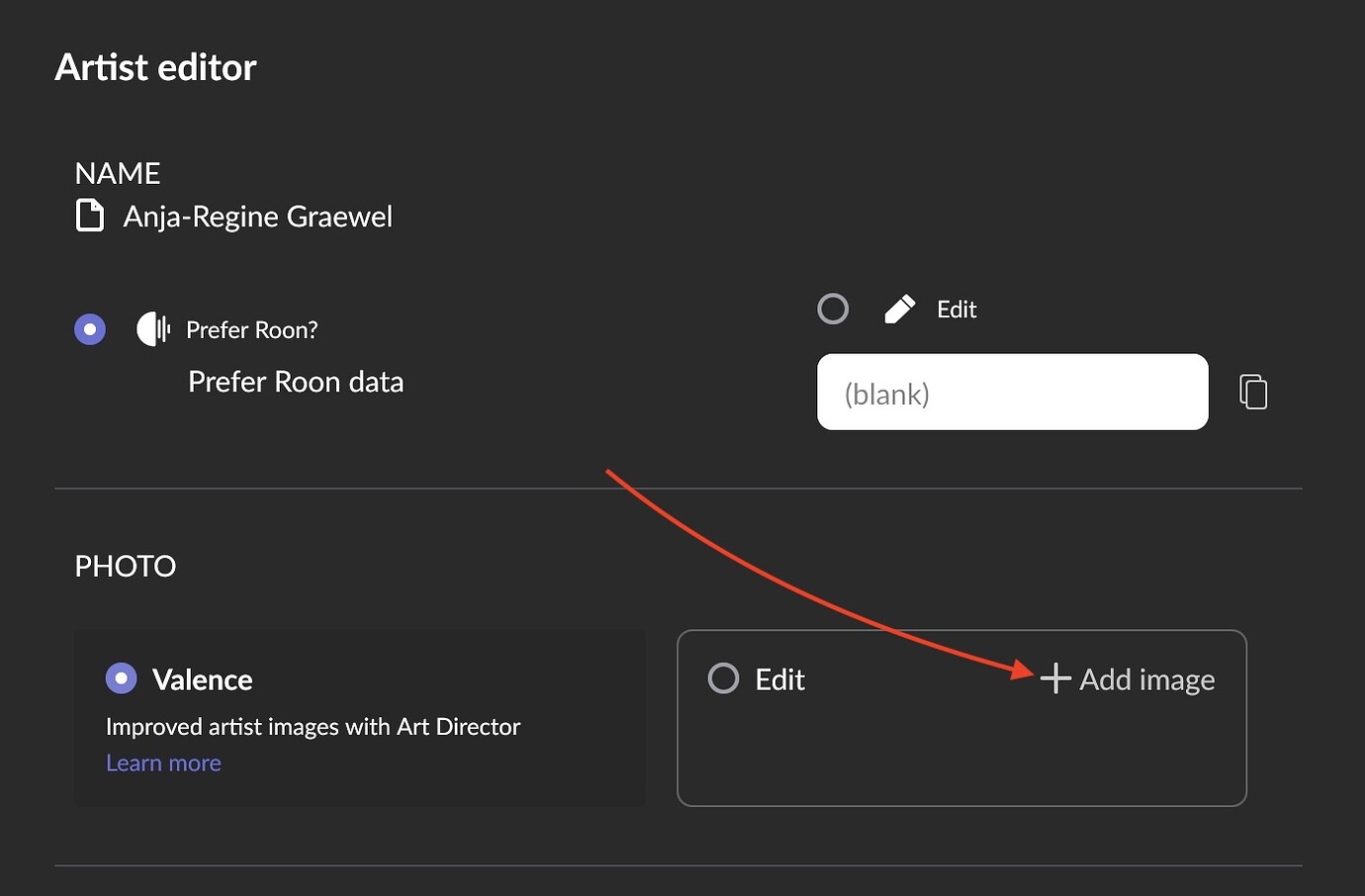Click the artist name Anja-Regine Graewel
The width and height of the screenshot is (1365, 896).
[x=257, y=217]
